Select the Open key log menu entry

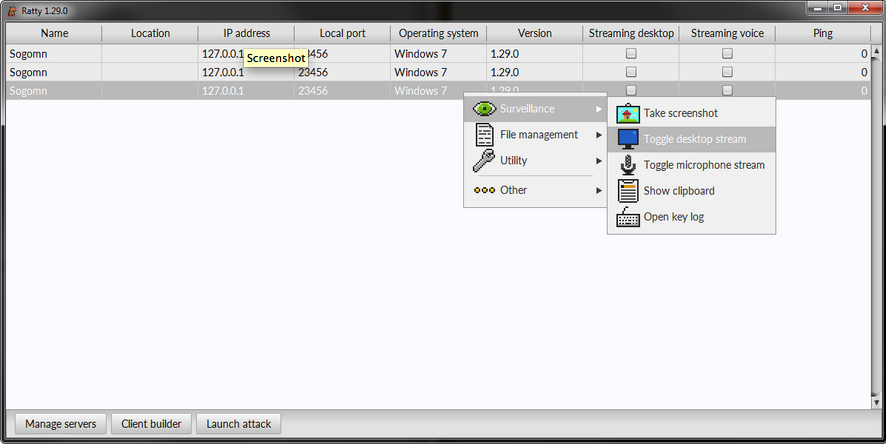pyautogui.click(x=673, y=217)
